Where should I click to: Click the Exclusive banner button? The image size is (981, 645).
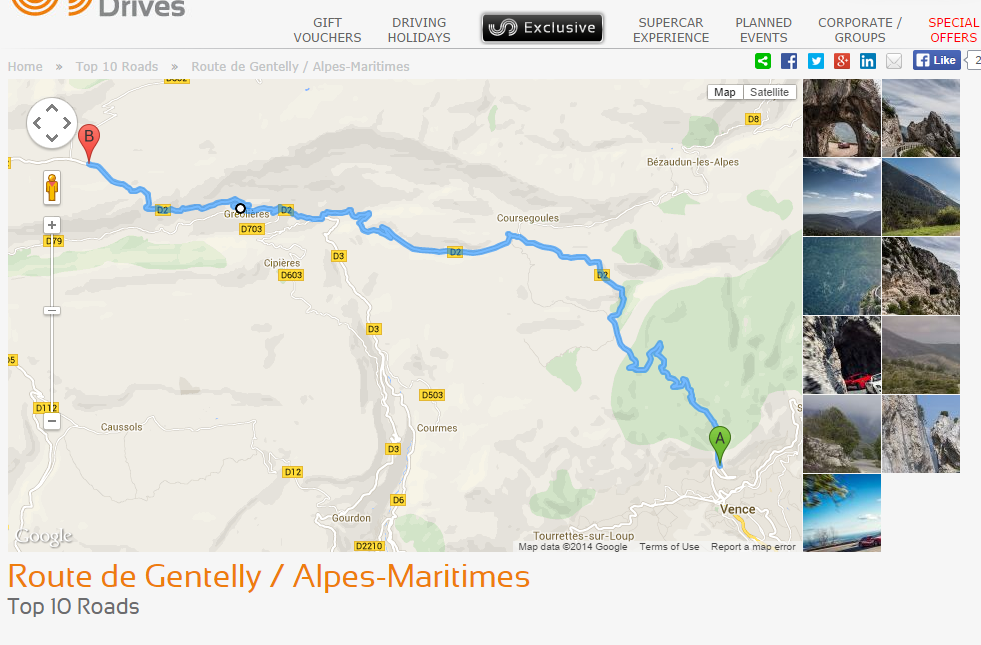point(543,28)
